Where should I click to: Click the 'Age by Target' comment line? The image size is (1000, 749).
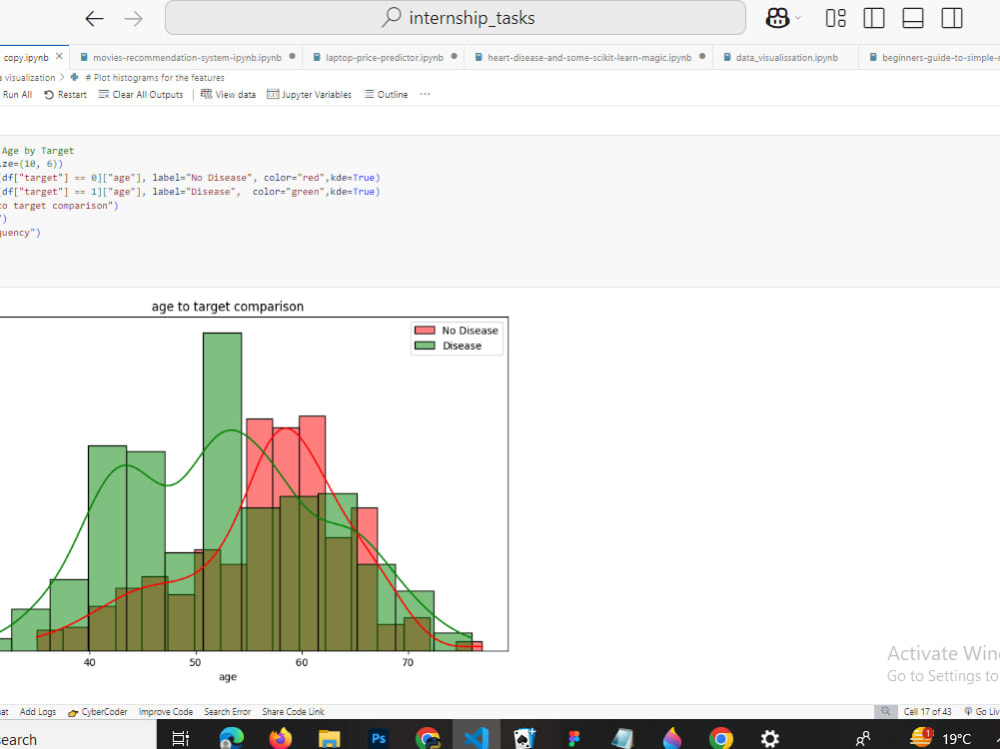[x=38, y=151]
